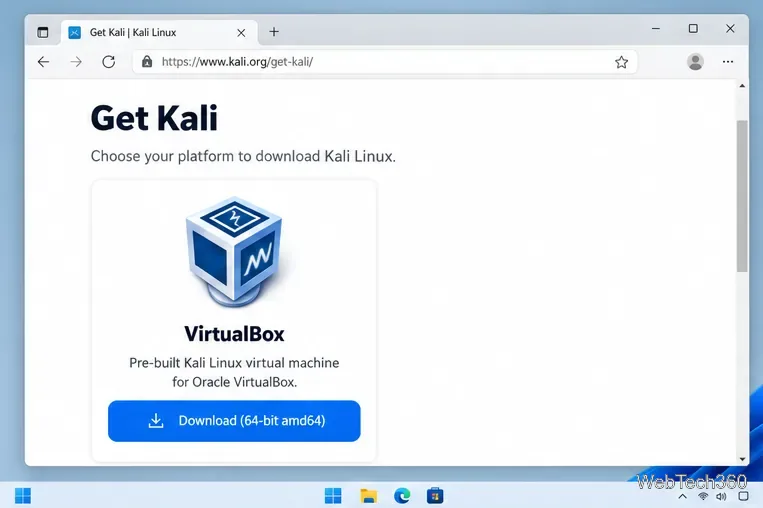Select the Get Kali | Kali Linux tab
The width and height of the screenshot is (763, 508).
point(158,33)
